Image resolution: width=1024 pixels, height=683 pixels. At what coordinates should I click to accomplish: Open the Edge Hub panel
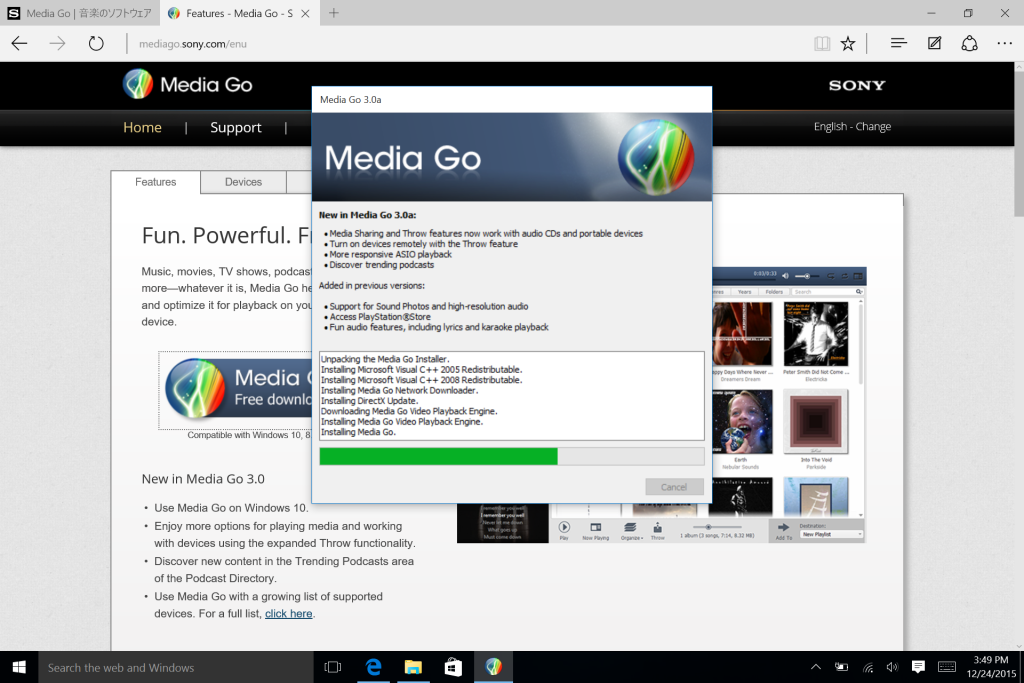click(899, 43)
